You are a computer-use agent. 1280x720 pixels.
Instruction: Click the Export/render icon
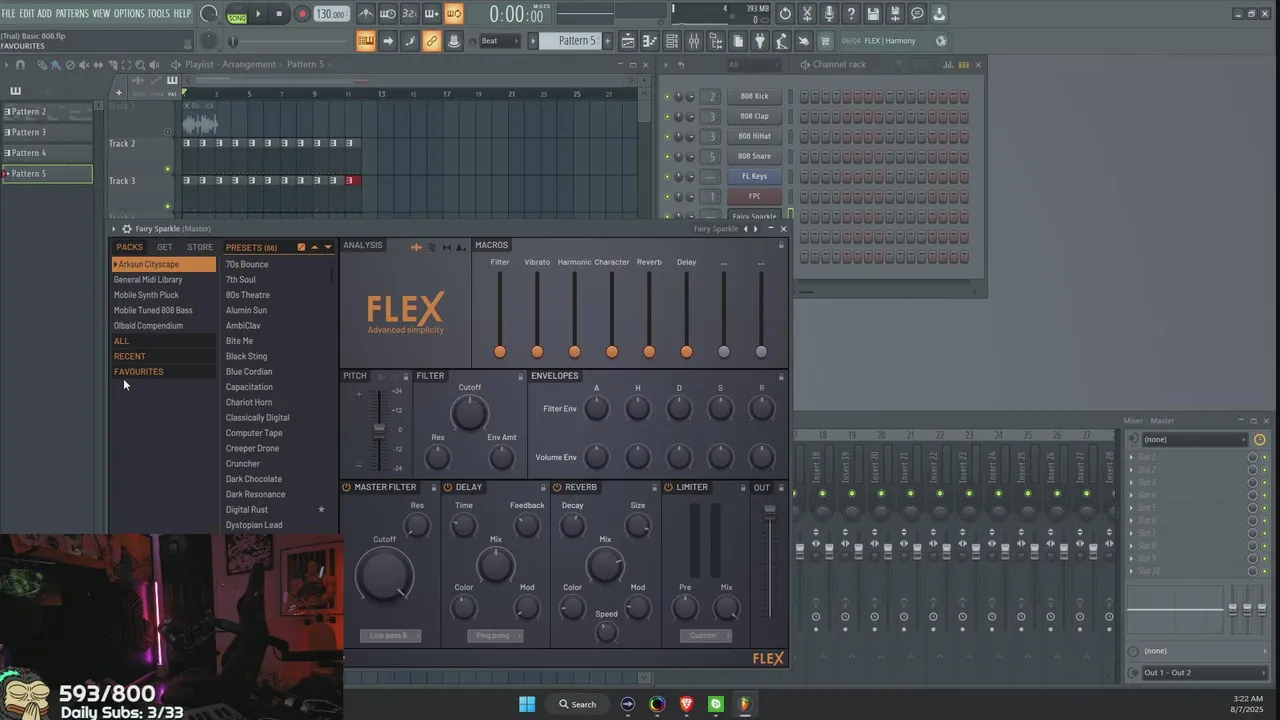tap(895, 14)
